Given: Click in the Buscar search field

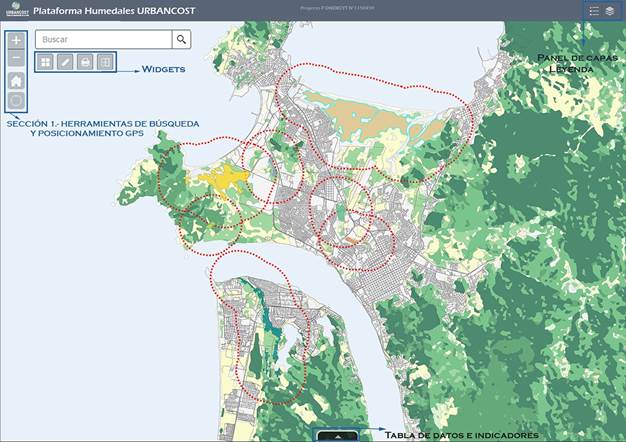Looking at the screenshot, I should click(103, 40).
